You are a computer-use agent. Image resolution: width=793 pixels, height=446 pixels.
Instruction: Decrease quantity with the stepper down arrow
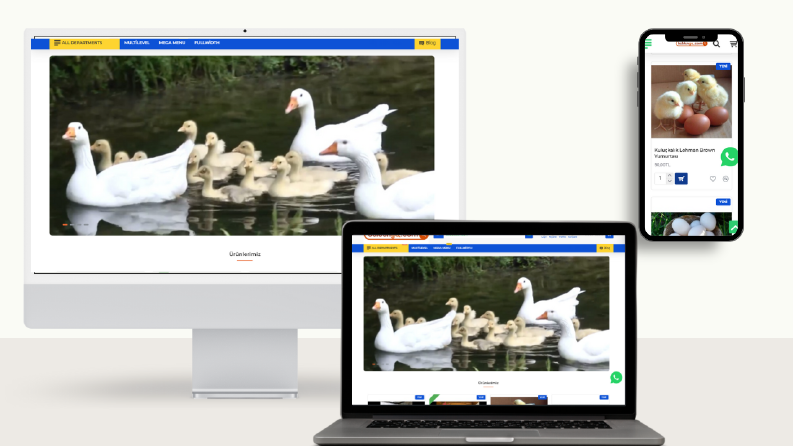coord(670,181)
